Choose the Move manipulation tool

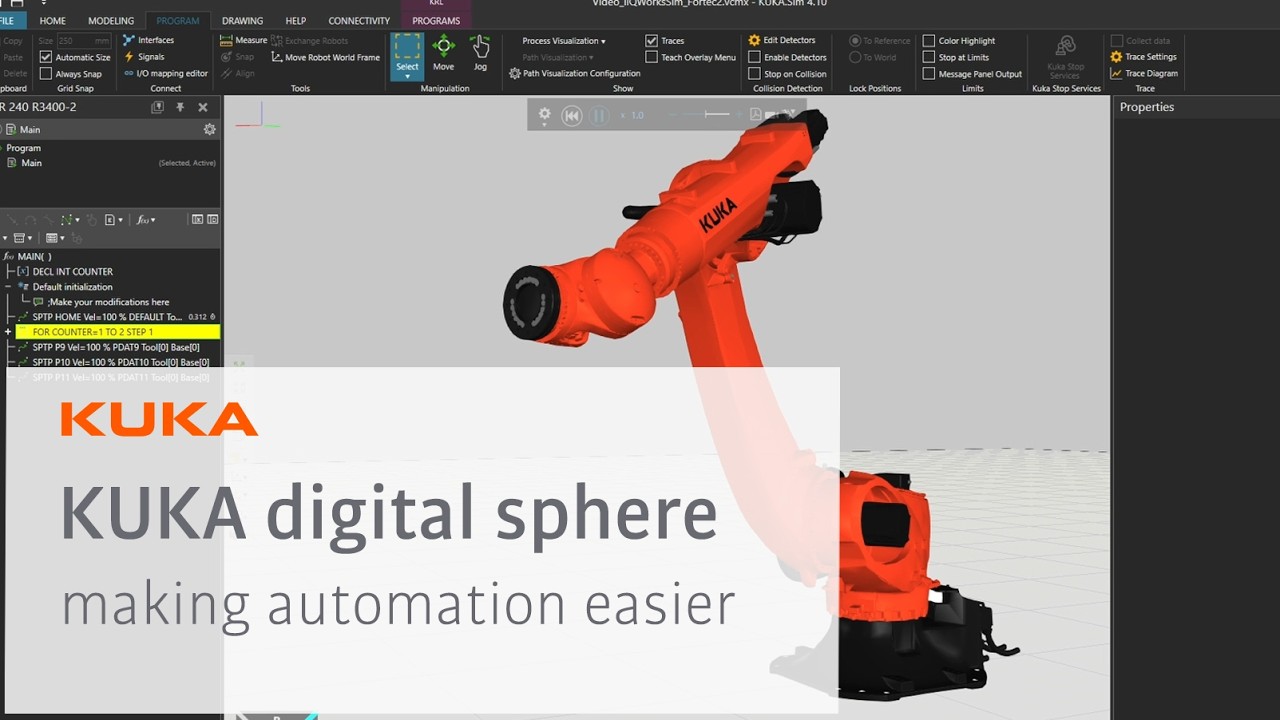pos(443,54)
